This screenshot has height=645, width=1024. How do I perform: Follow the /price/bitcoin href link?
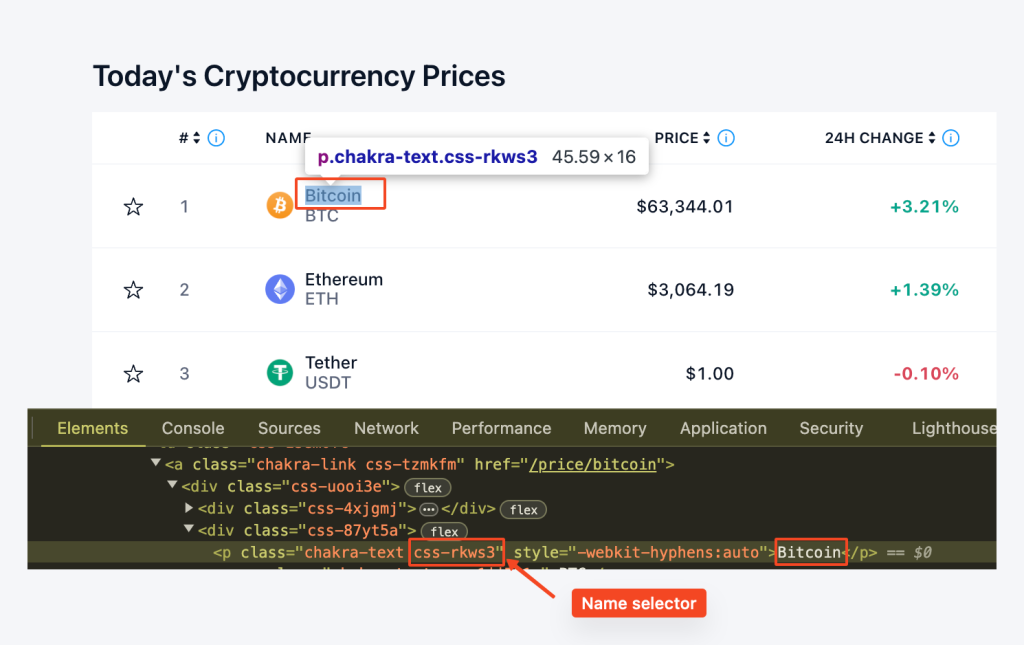coord(592,464)
